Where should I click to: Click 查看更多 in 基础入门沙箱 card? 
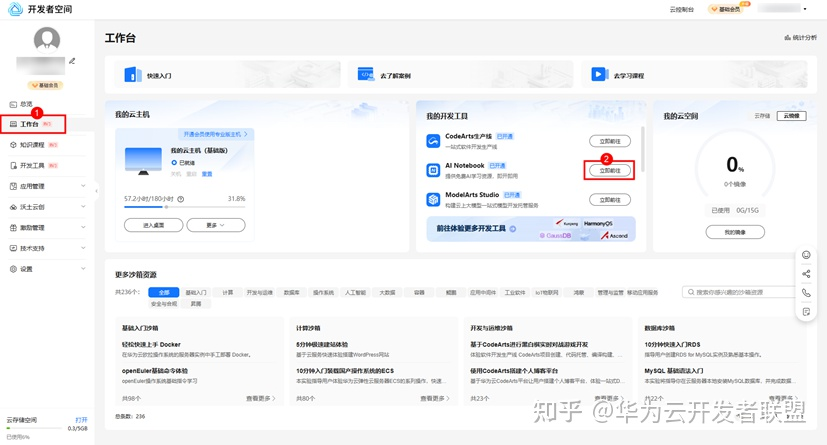261,399
